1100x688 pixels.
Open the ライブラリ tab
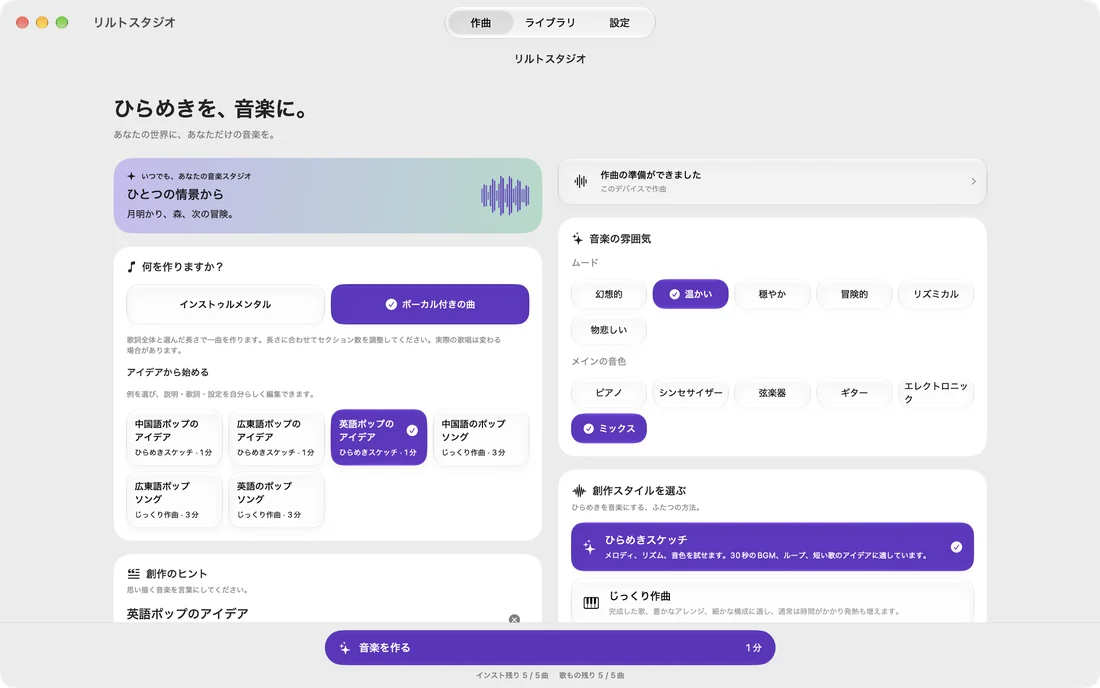(x=550, y=22)
